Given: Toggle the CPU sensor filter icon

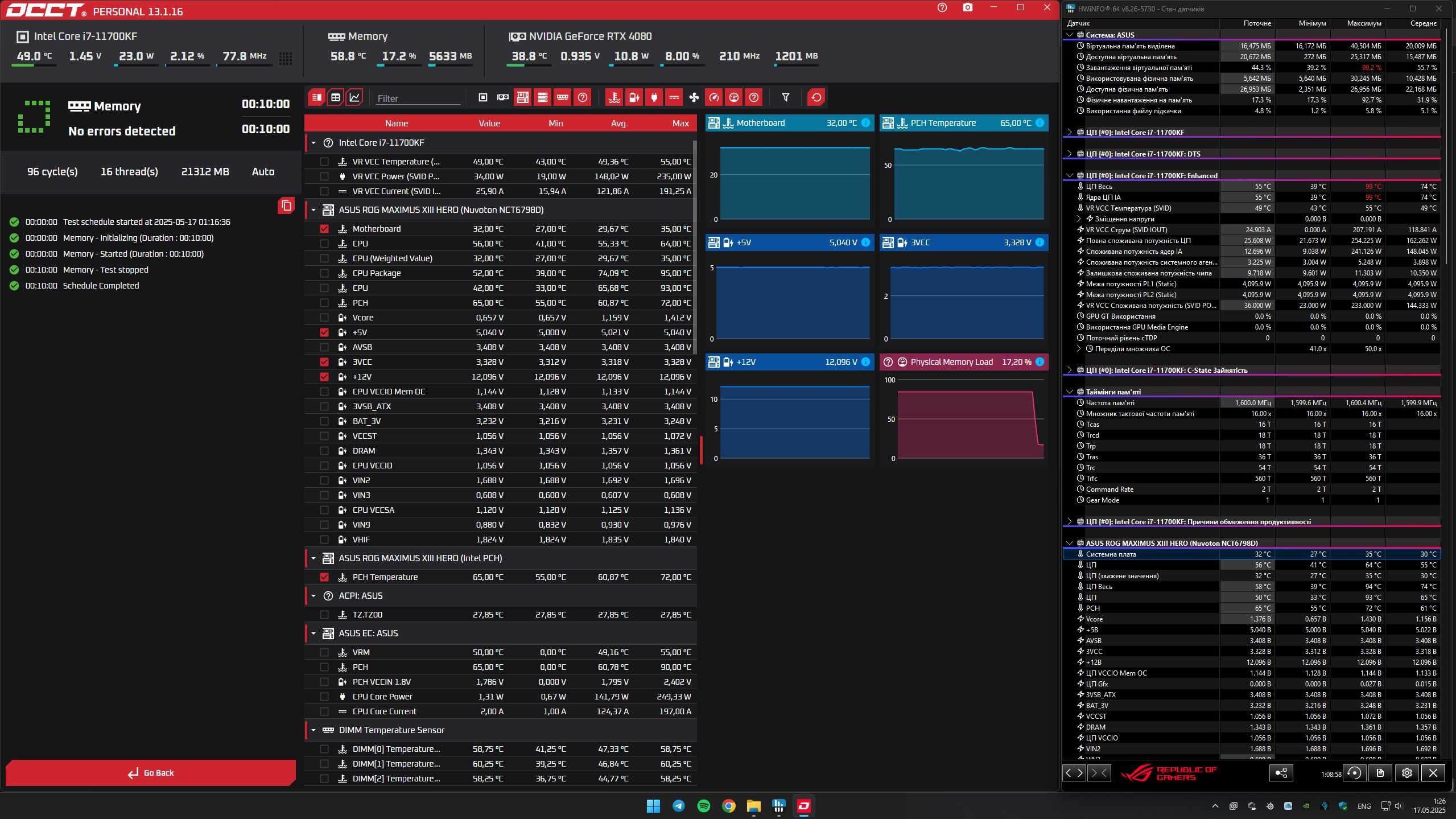Looking at the screenshot, I should pyautogui.click(x=483, y=97).
